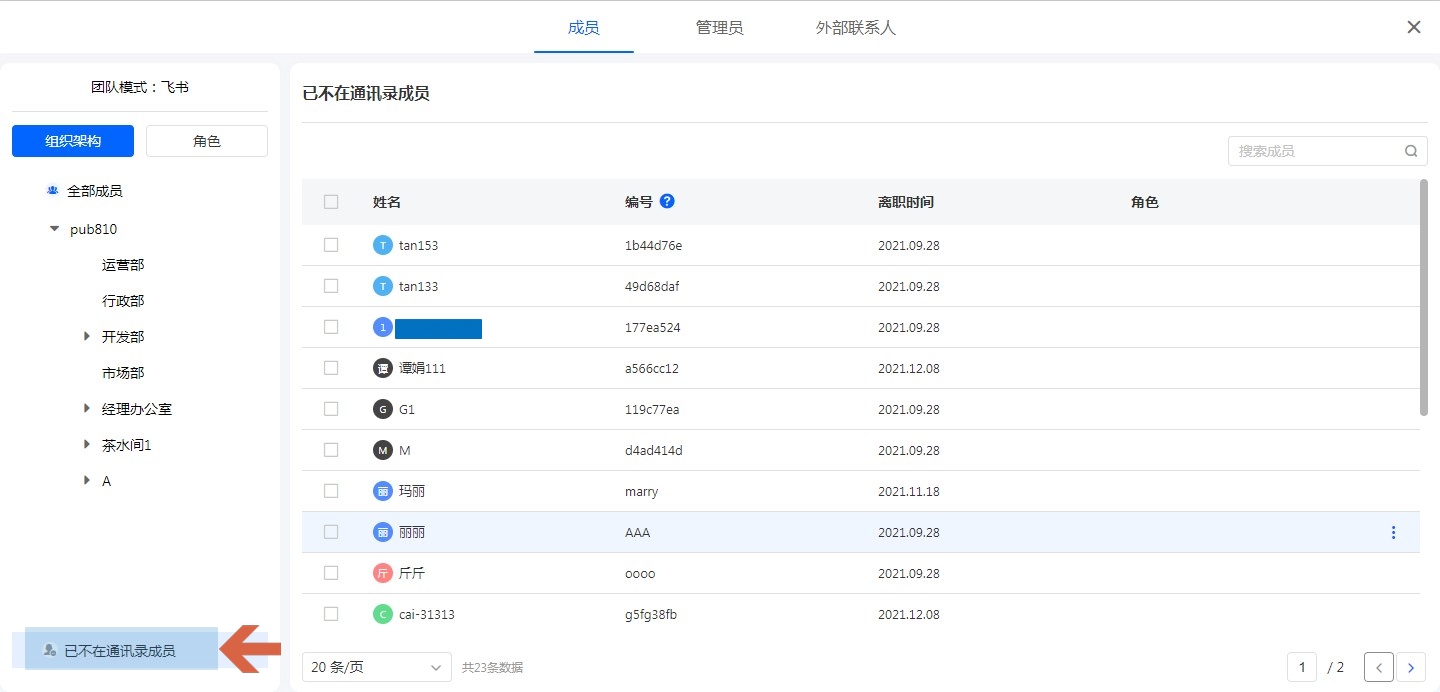Open the 20 条/页 page size dropdown
Image resolution: width=1440 pixels, height=692 pixels.
[x=376, y=667]
